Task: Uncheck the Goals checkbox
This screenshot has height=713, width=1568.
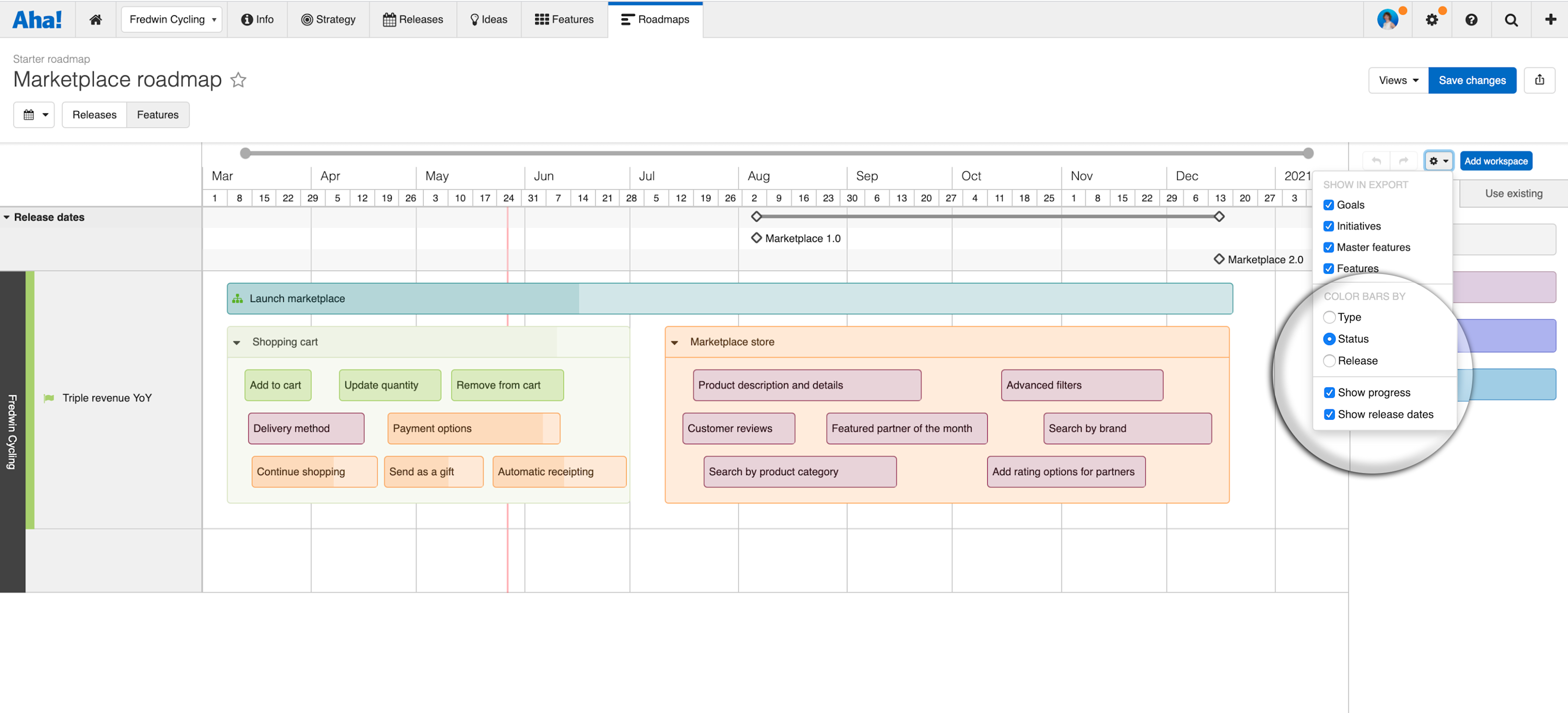Action: tap(1329, 204)
